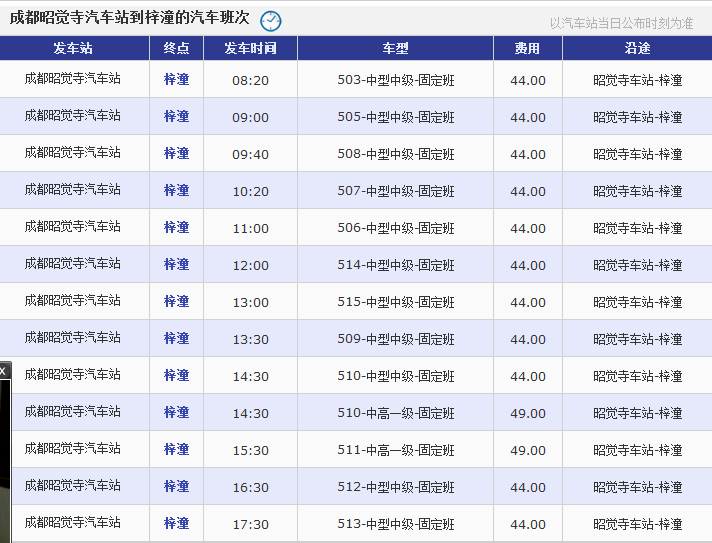Click the 513-中型中级-固定班 vehicle type cell

[396, 524]
